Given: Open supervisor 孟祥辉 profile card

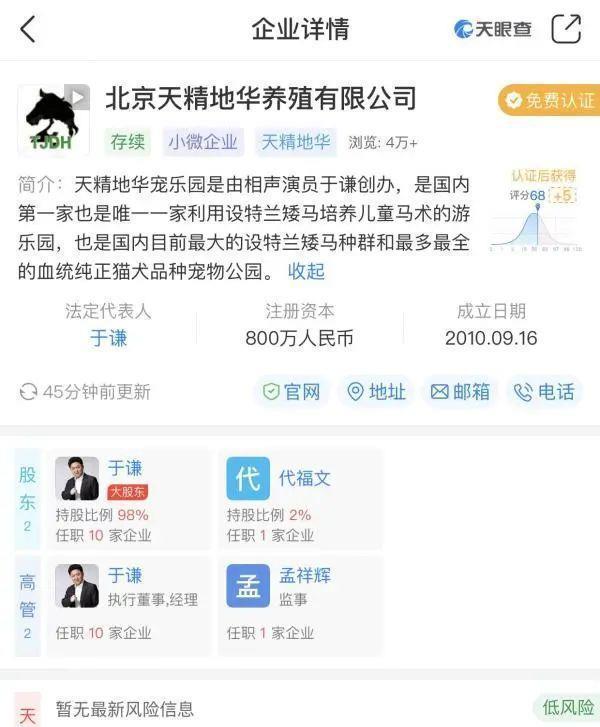Looking at the screenshot, I should coord(300,606).
